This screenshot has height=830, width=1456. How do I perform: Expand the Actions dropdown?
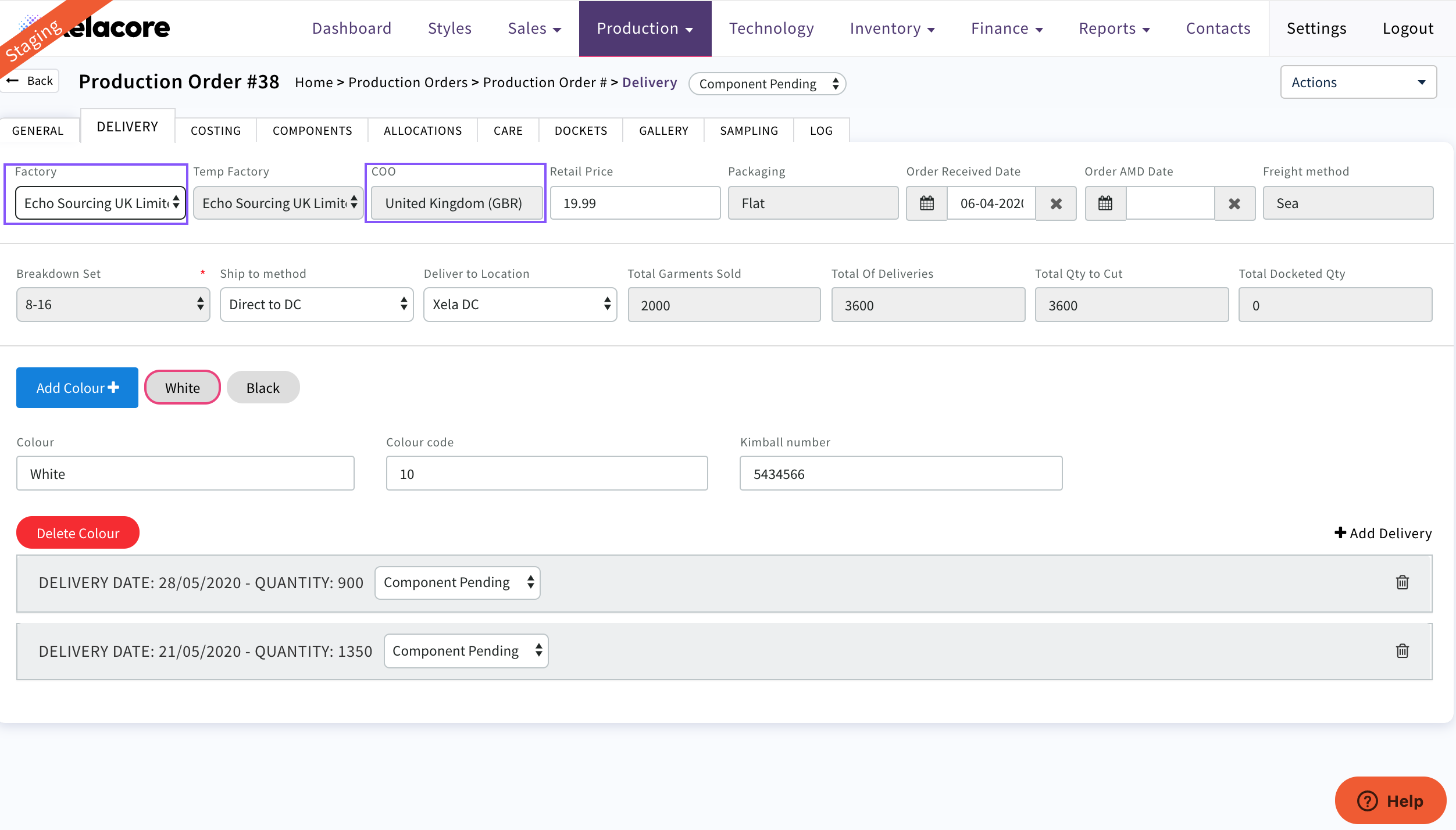1358,83
